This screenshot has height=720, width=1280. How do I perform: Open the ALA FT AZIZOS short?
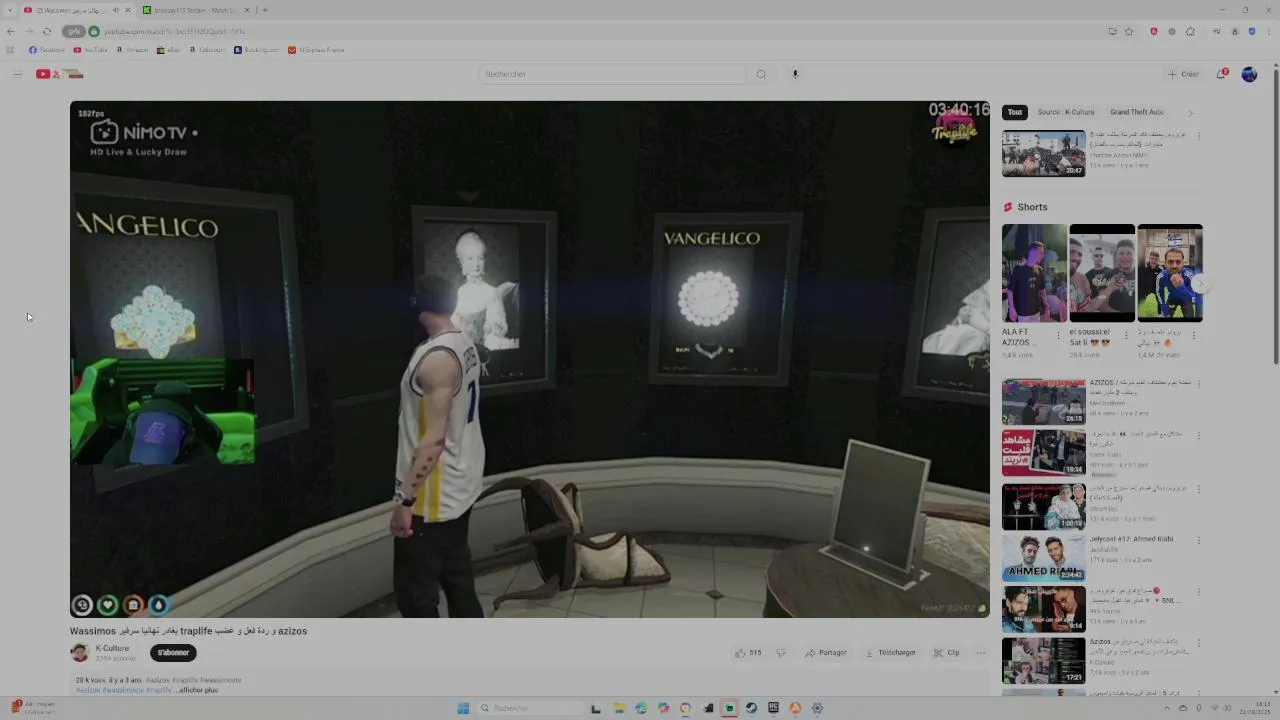(x=1034, y=273)
